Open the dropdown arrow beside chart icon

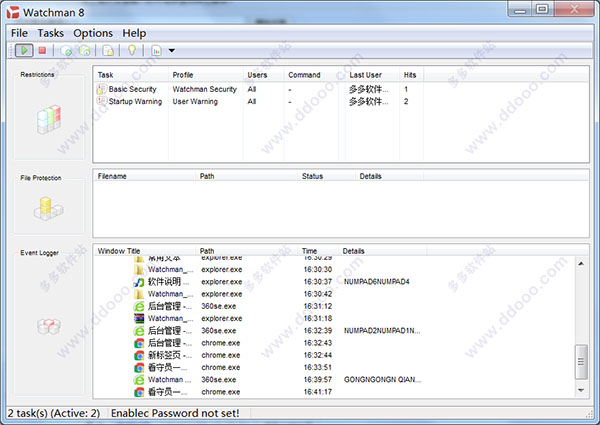pyautogui.click(x=172, y=50)
